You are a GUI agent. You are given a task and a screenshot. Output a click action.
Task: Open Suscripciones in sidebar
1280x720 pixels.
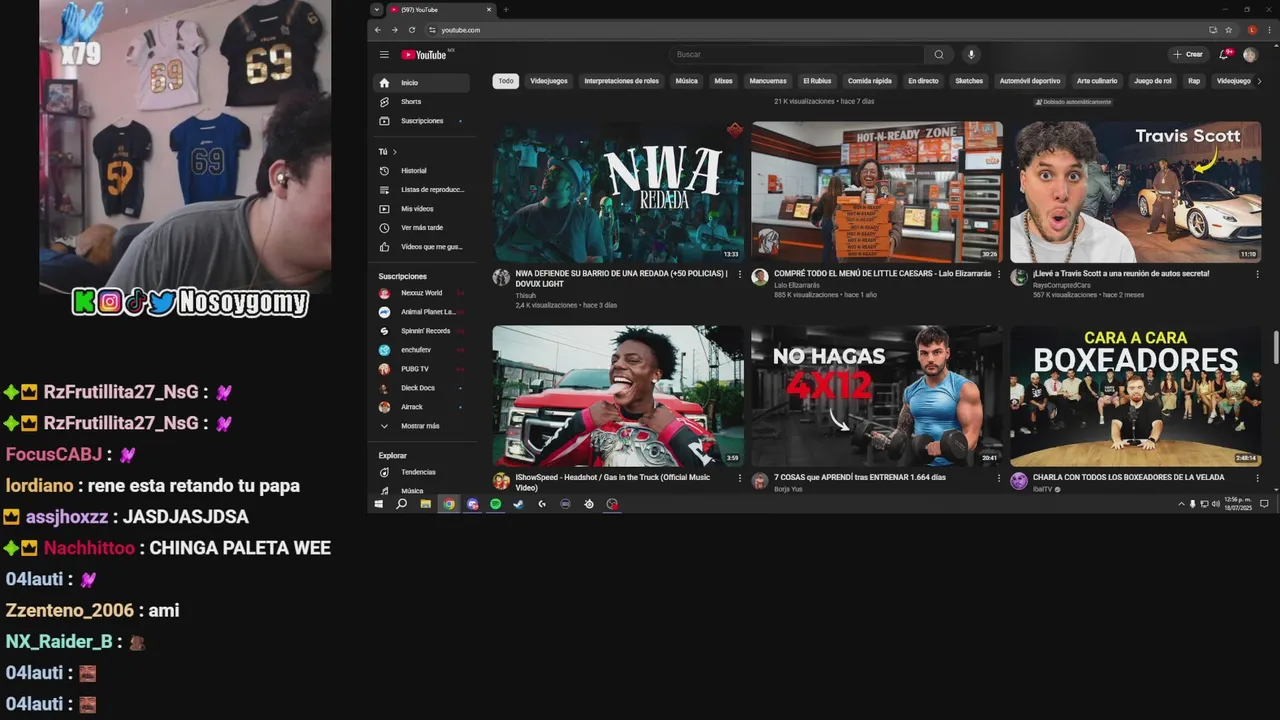coord(421,121)
